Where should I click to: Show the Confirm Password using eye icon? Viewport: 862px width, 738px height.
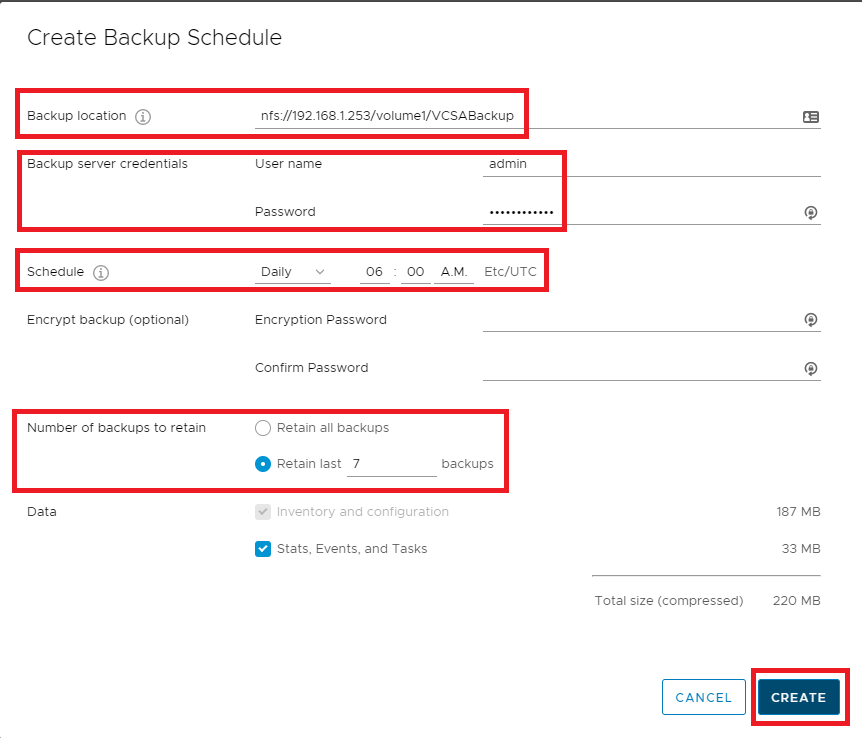(x=811, y=368)
